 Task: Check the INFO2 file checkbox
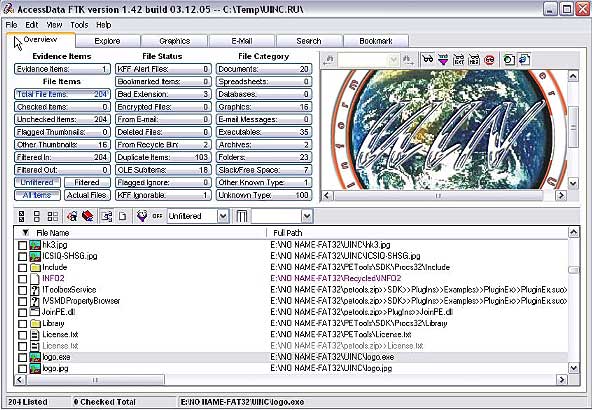point(22,279)
